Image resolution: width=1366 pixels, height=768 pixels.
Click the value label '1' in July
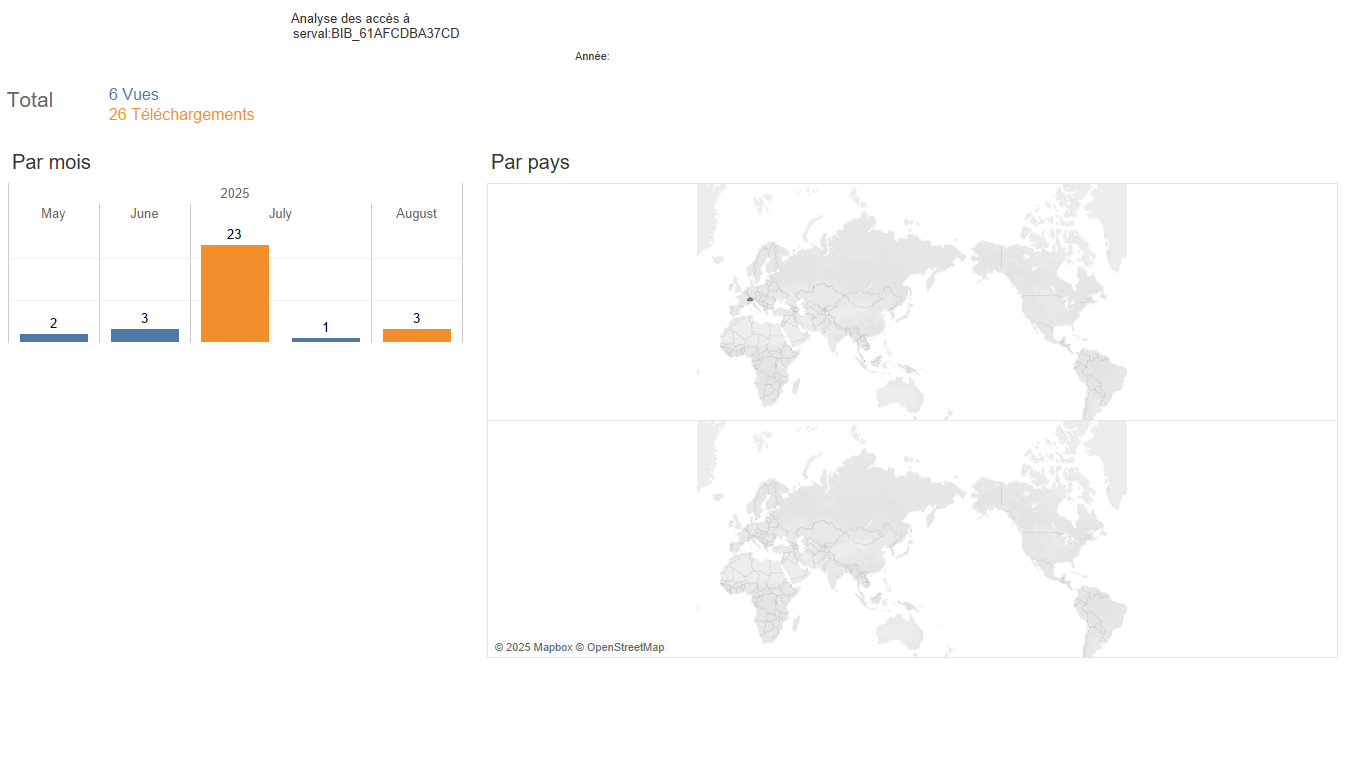[x=326, y=327]
